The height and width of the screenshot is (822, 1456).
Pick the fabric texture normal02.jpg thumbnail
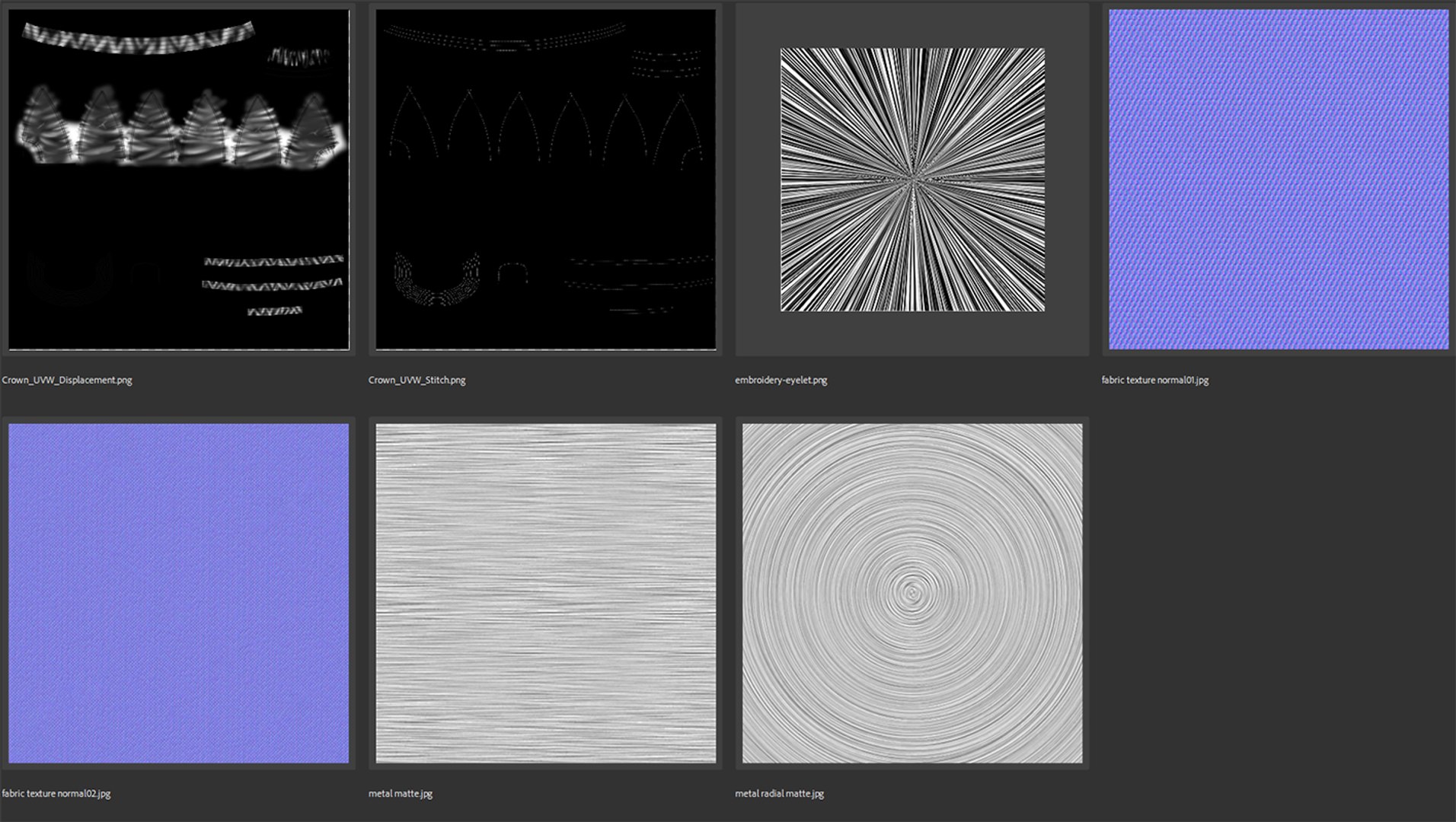click(x=179, y=594)
